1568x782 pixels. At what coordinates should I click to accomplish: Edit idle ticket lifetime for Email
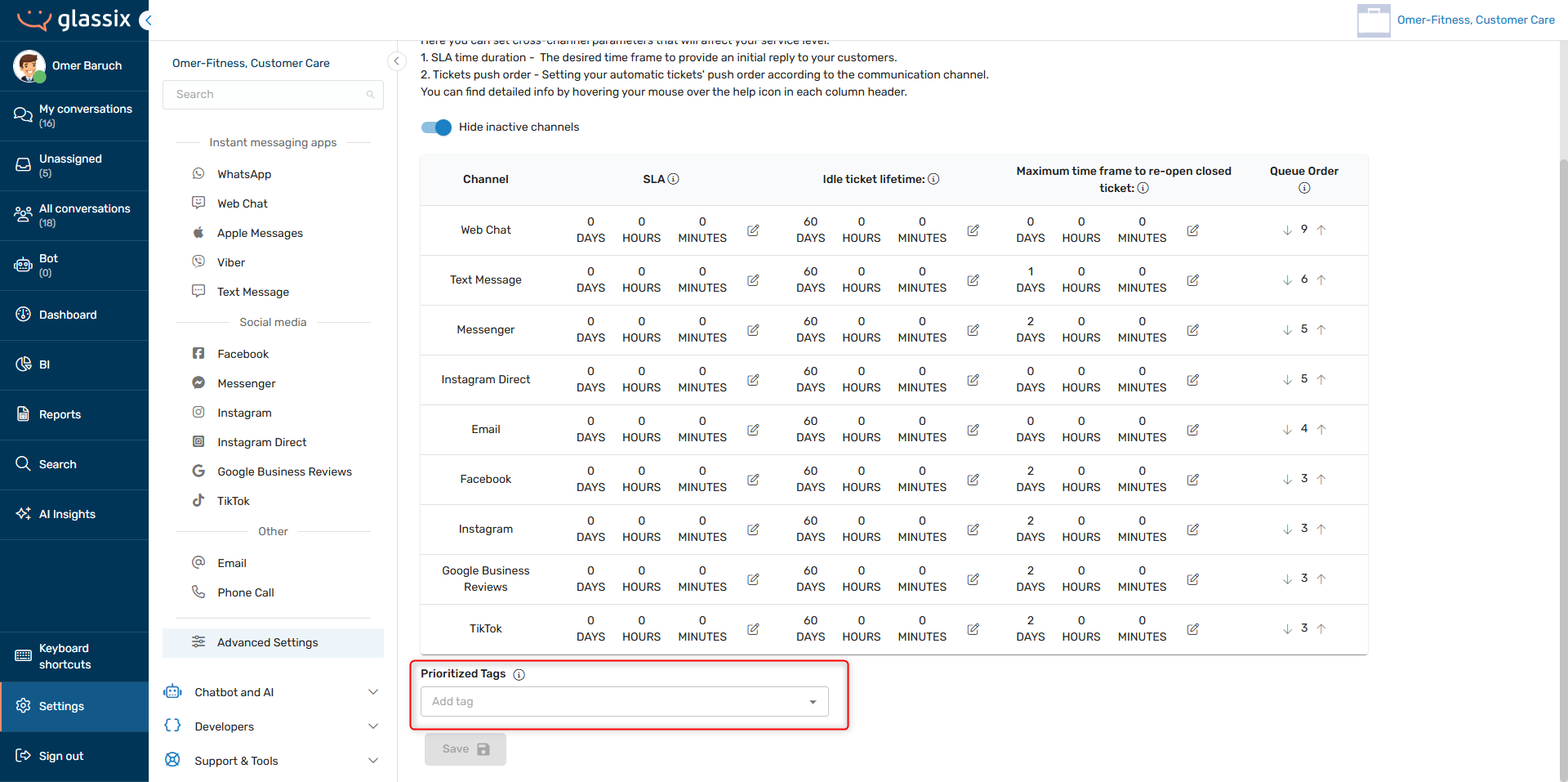[x=973, y=430]
